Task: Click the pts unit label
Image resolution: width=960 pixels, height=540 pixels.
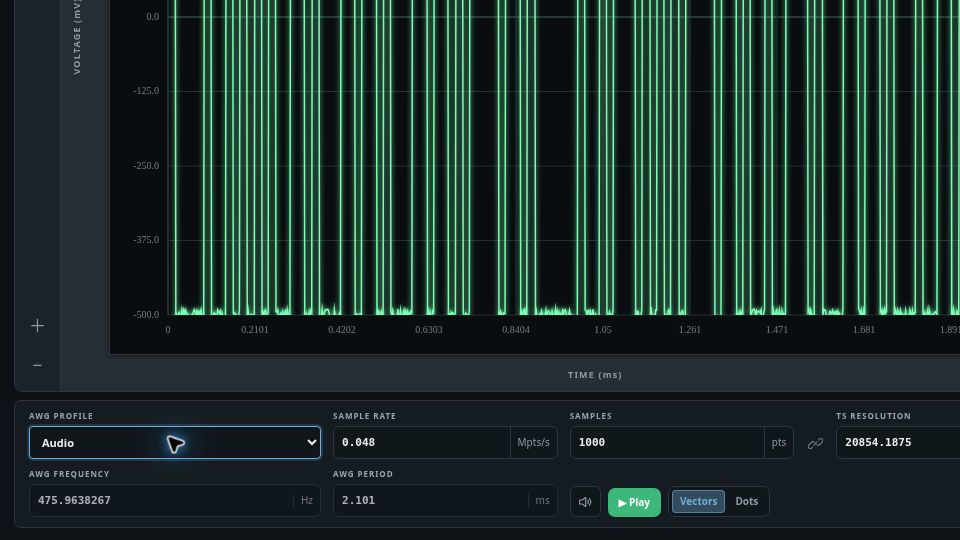Action: click(779, 443)
